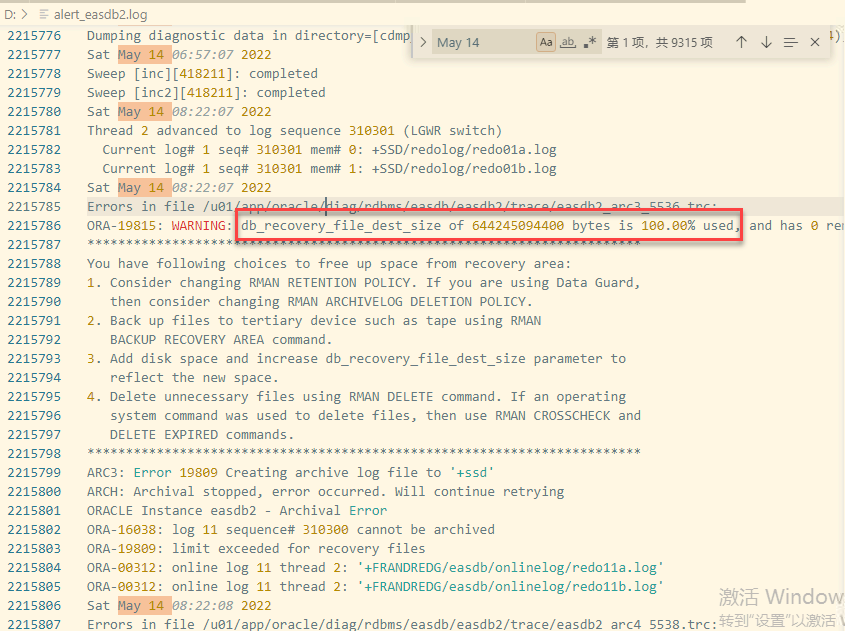Click the D: breadcrumb segment
845x631 pixels.
point(10,15)
